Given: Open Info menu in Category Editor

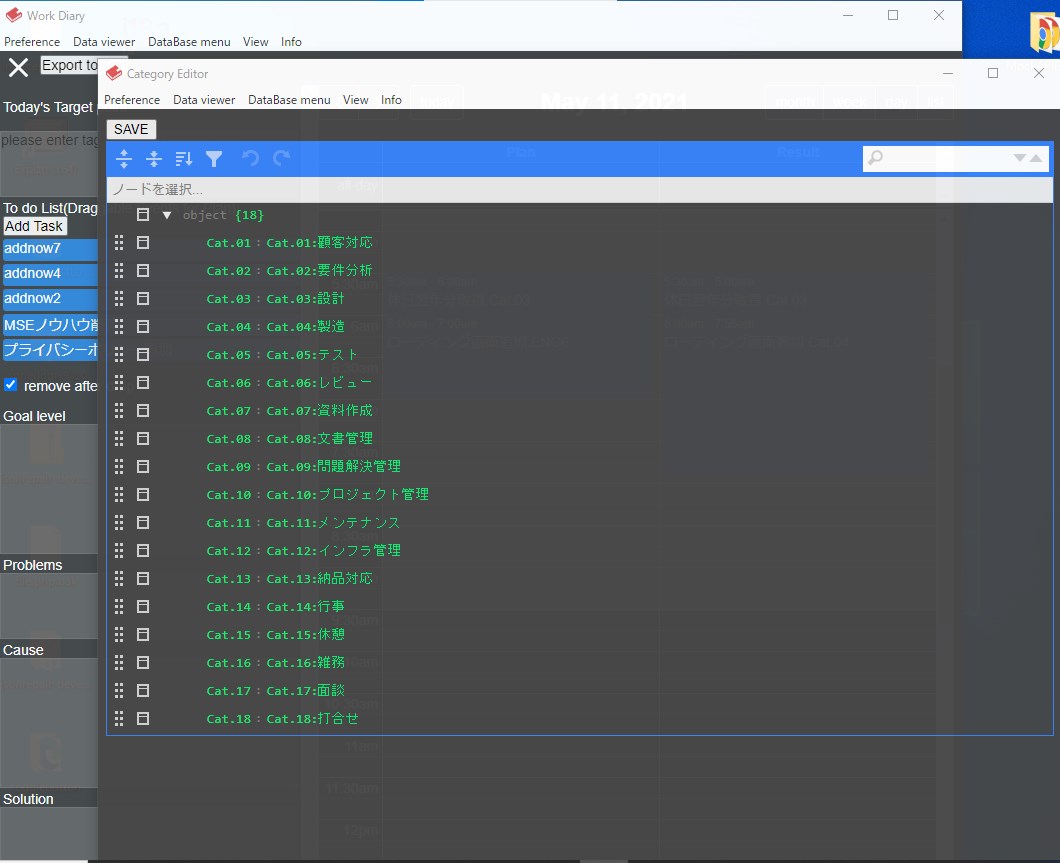Looking at the screenshot, I should click(x=391, y=99).
